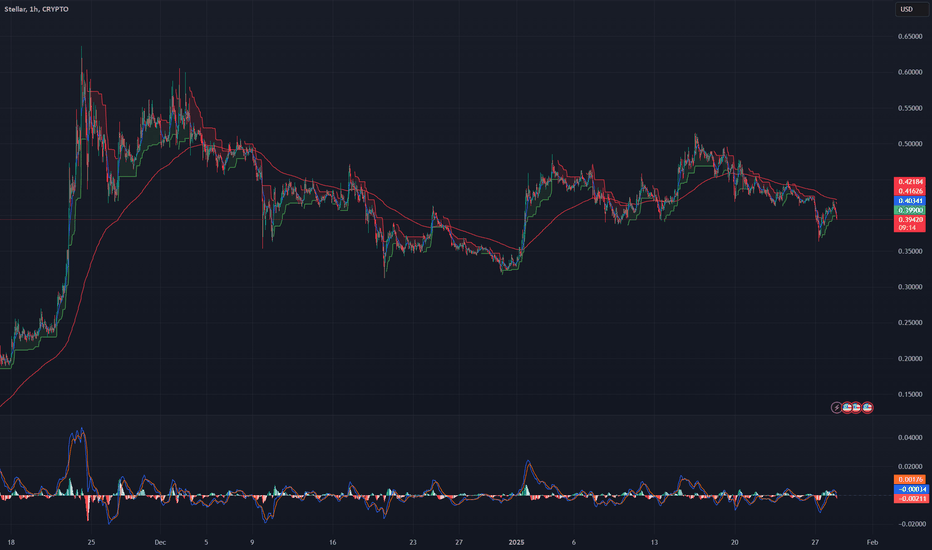Click the '2025' label on time axis
Screen dimensions: 932x550
517,542
